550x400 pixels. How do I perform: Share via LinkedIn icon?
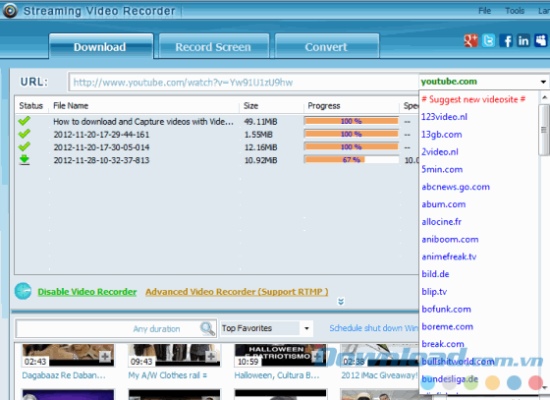click(523, 41)
